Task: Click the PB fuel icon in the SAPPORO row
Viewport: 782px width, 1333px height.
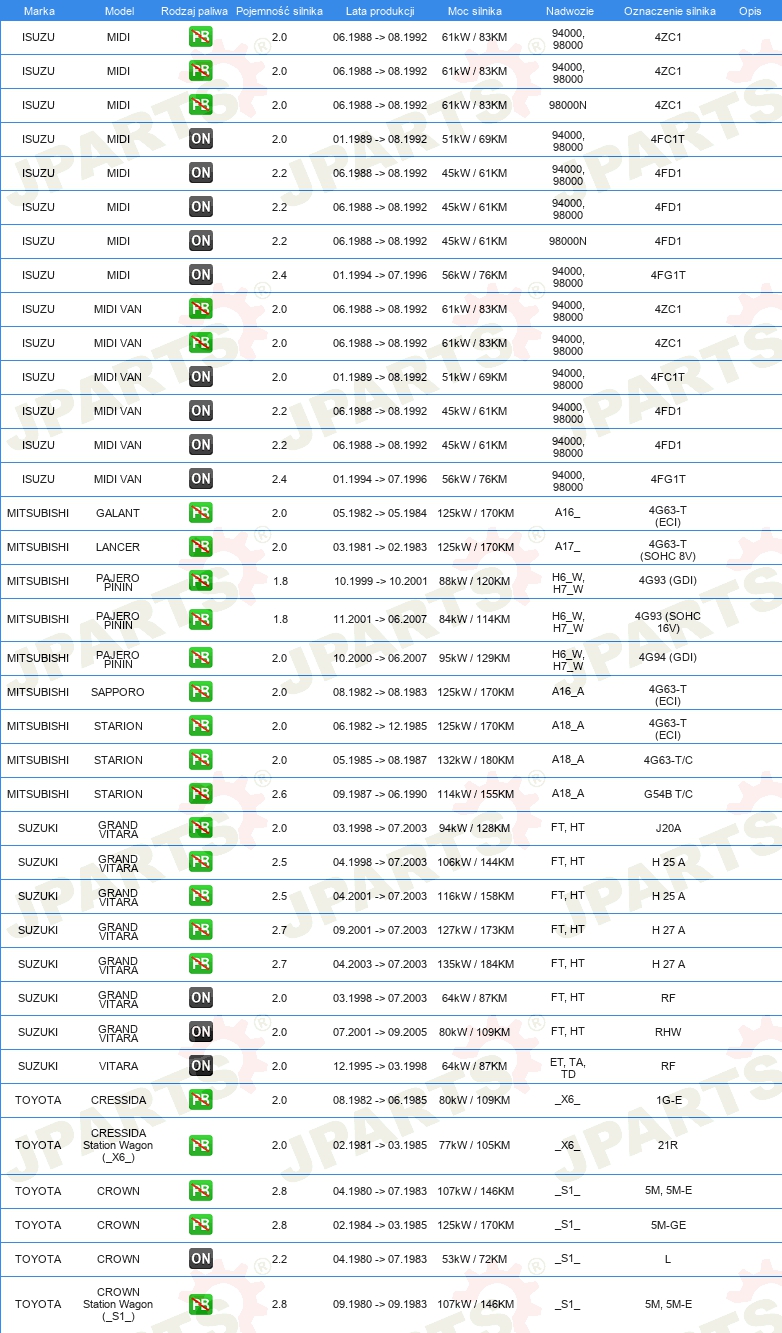Action: click(201, 692)
